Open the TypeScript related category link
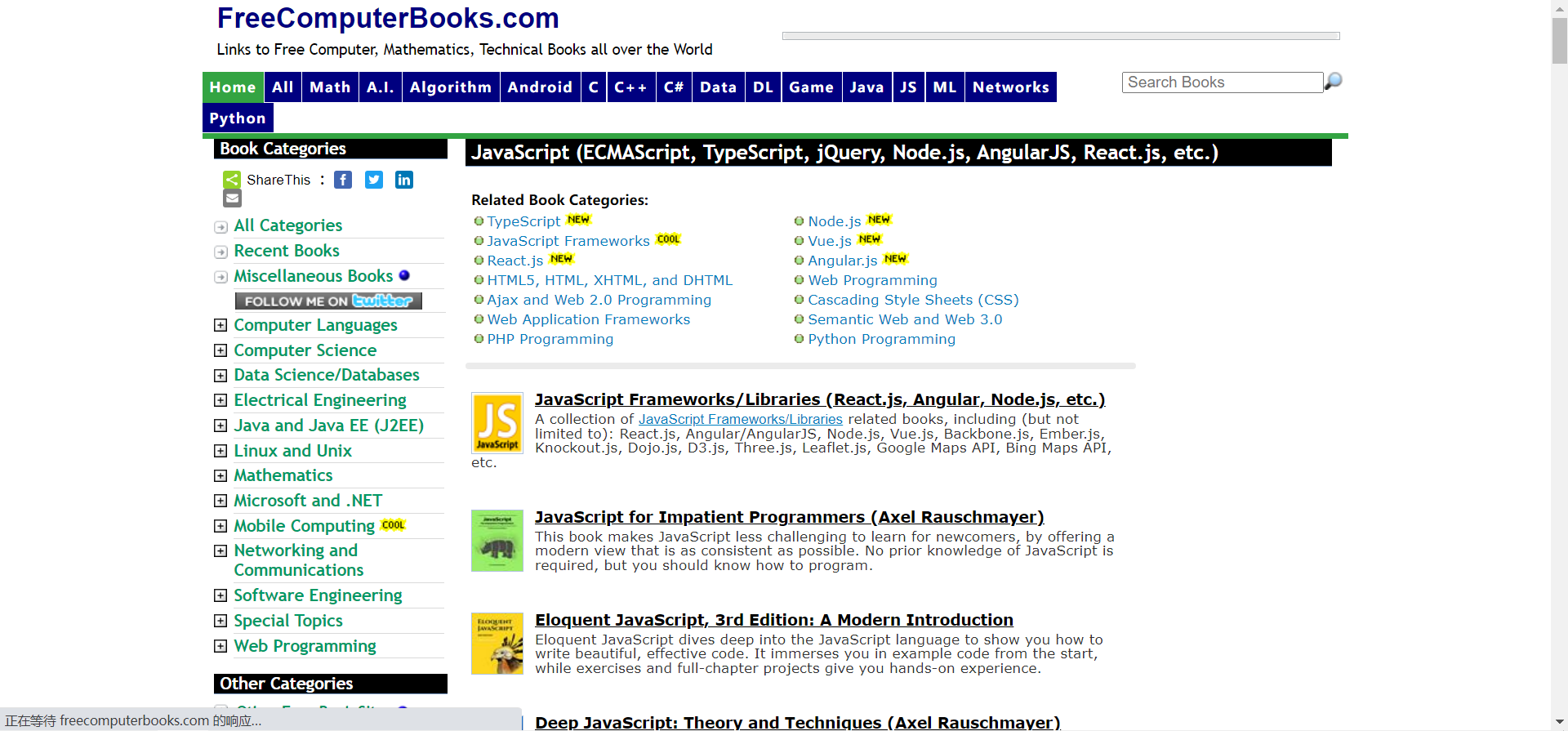This screenshot has height=731, width=1568. coord(523,221)
